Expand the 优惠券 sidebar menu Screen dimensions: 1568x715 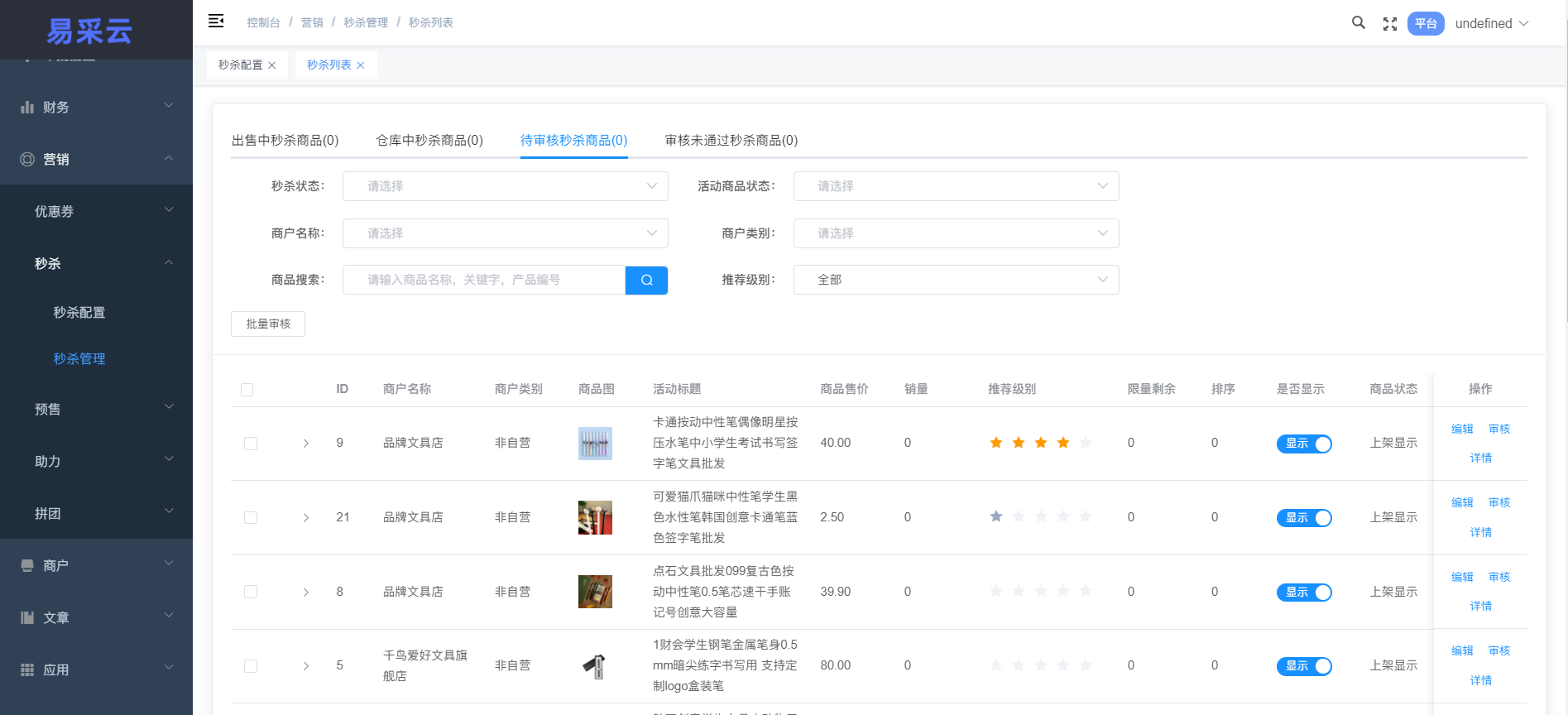pos(96,211)
